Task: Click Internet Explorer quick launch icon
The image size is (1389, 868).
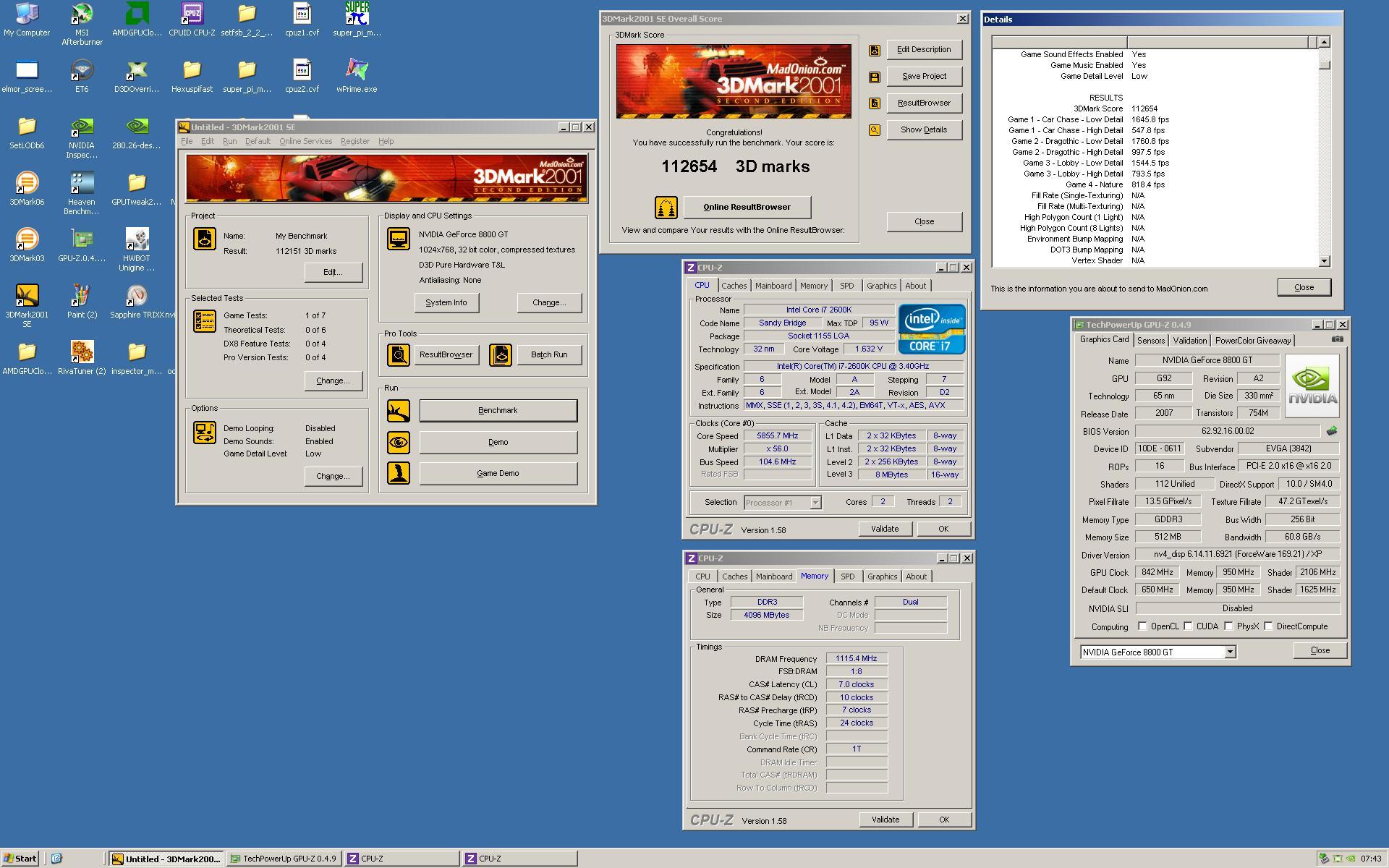Action: [x=56, y=859]
